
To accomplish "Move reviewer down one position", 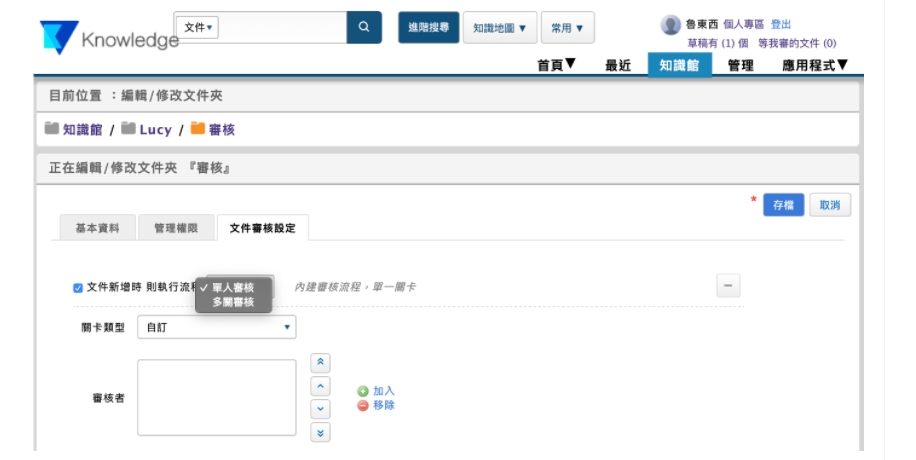I will pos(320,409).
